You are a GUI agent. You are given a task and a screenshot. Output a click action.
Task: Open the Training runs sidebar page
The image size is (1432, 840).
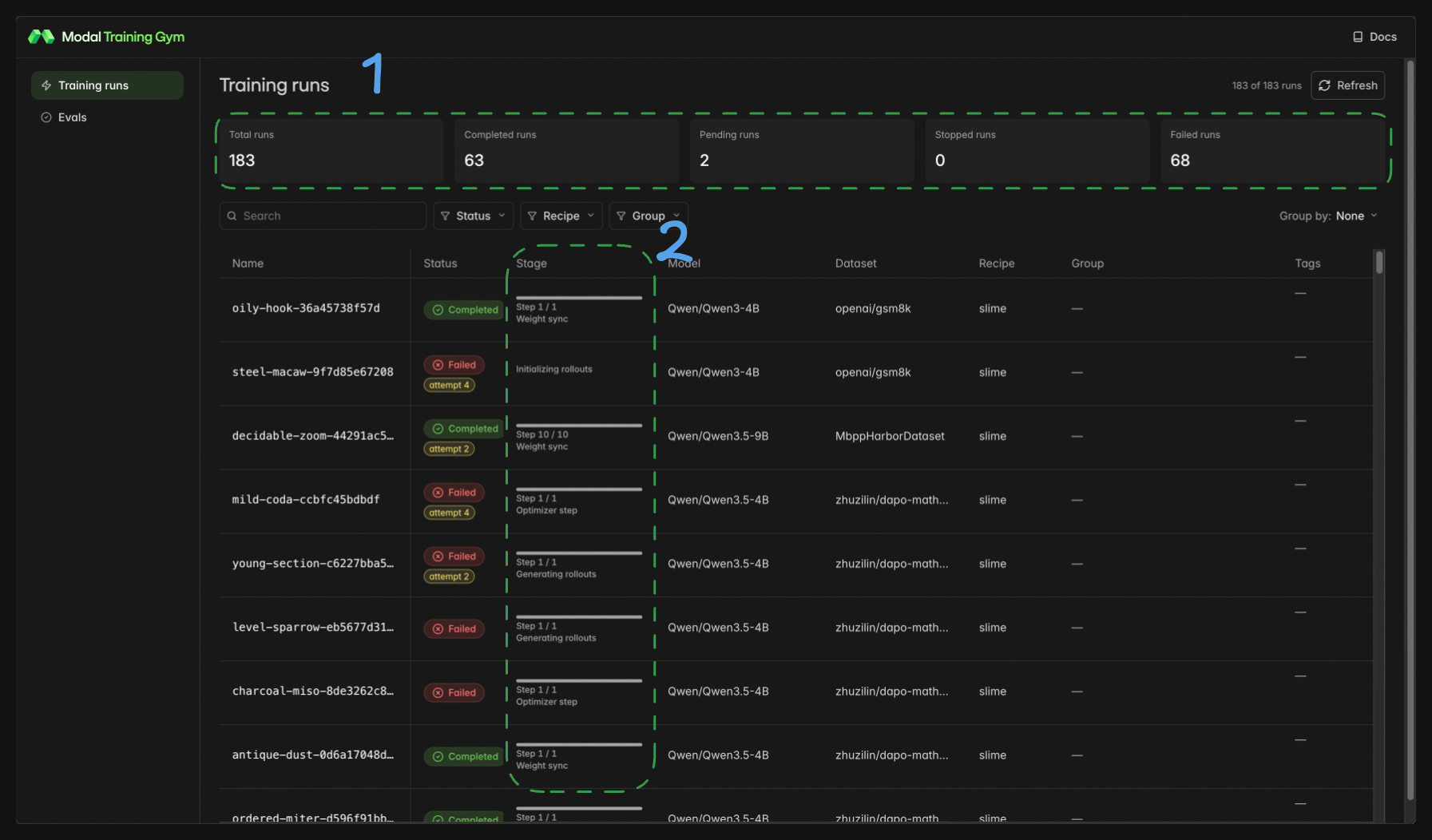107,85
